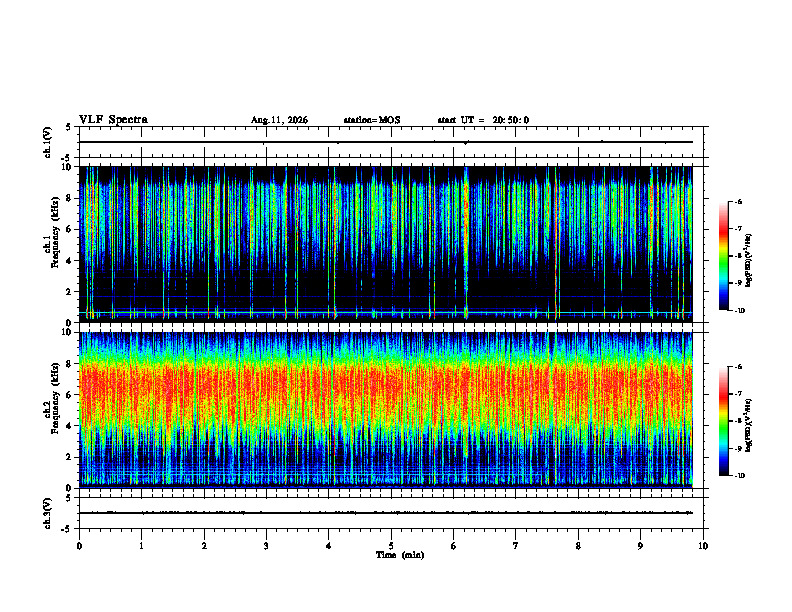792x612 pixels.
Task: Select the date text "Aug.11, 2026"
Action: point(279,120)
